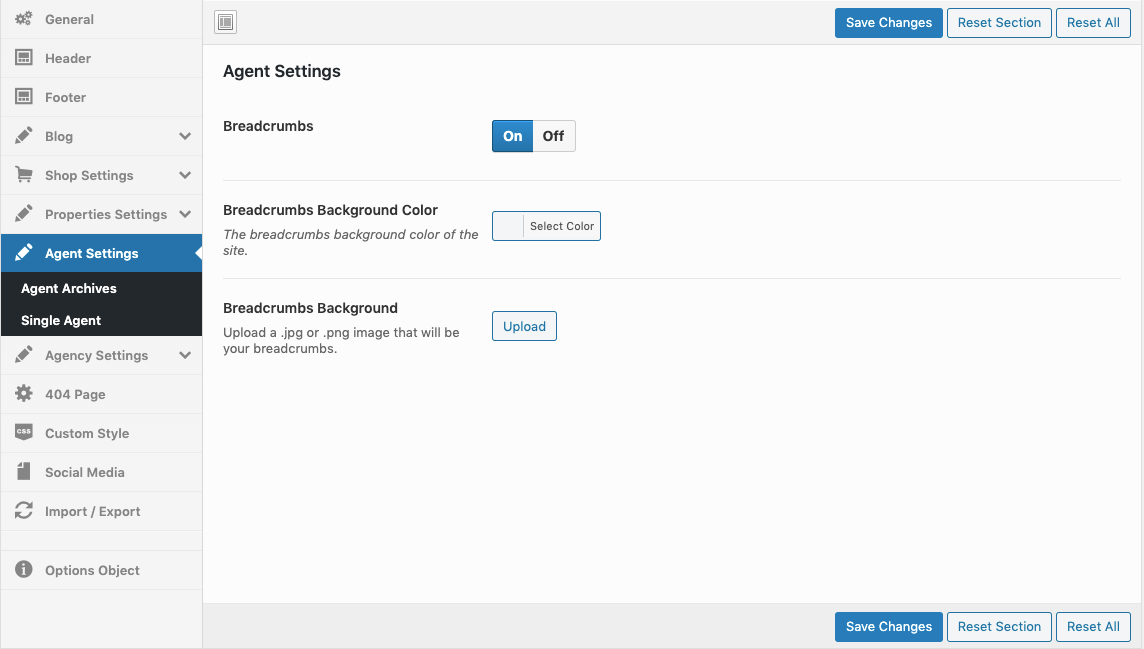This screenshot has width=1144, height=649.
Task: Click Upload for Breadcrumbs Background image
Action: coord(524,326)
